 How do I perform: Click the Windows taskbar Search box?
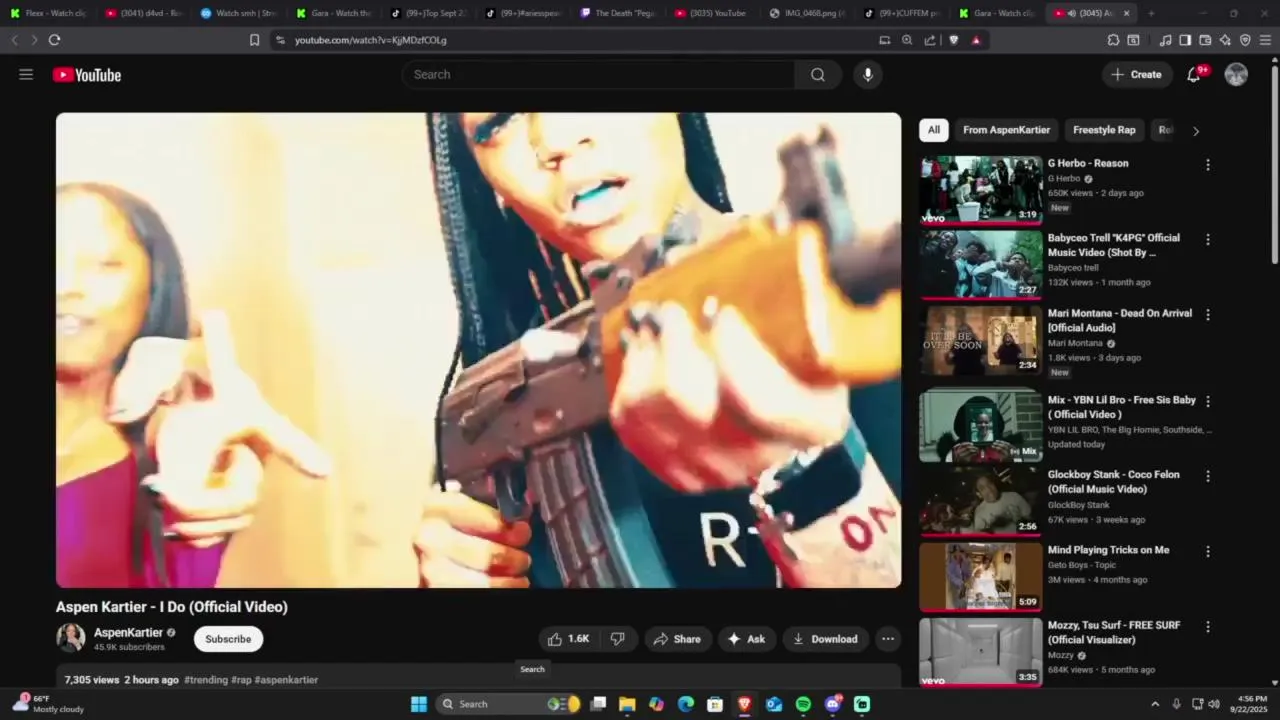pyautogui.click(x=510, y=704)
